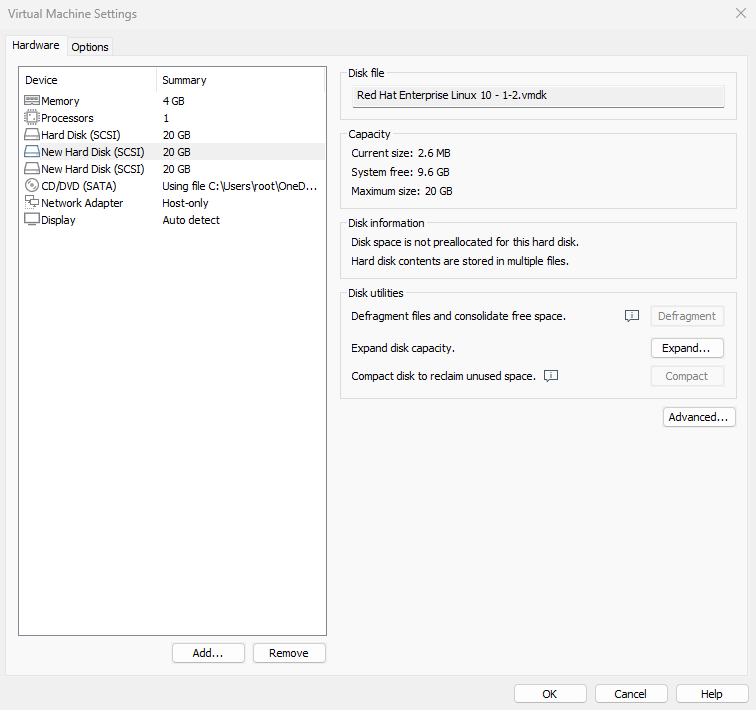
Task: Click the Cancel button
Action: tap(631, 694)
